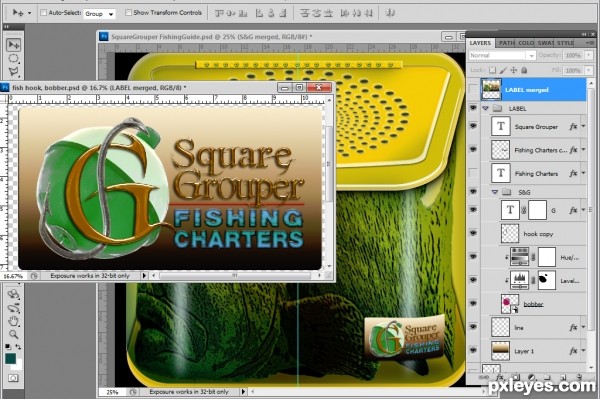This screenshot has height=399, width=600.
Task: Enable Show Transform Controls checkbox
Action: (128, 13)
